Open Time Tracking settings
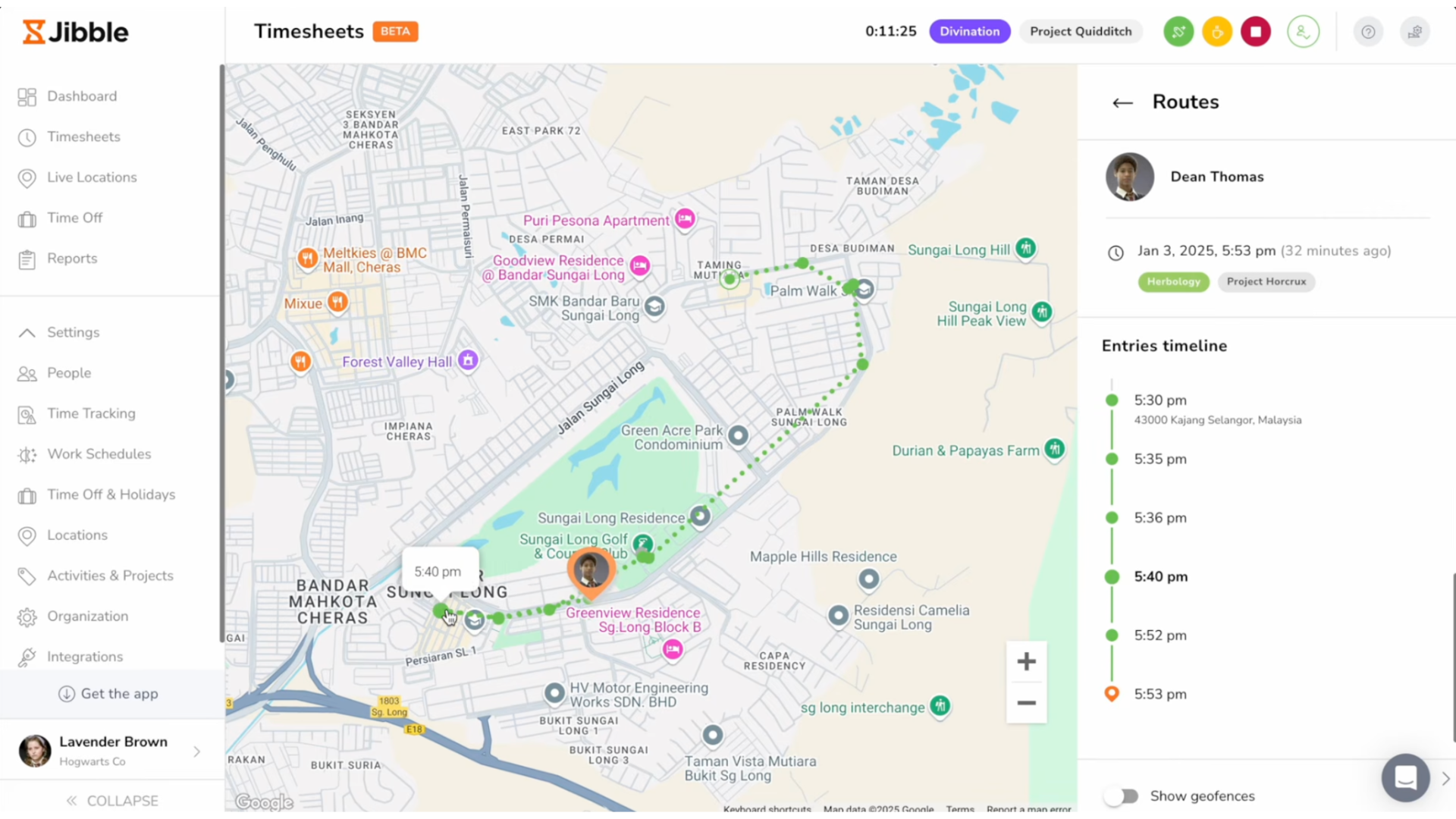This screenshot has width=1456, height=819. click(x=91, y=413)
